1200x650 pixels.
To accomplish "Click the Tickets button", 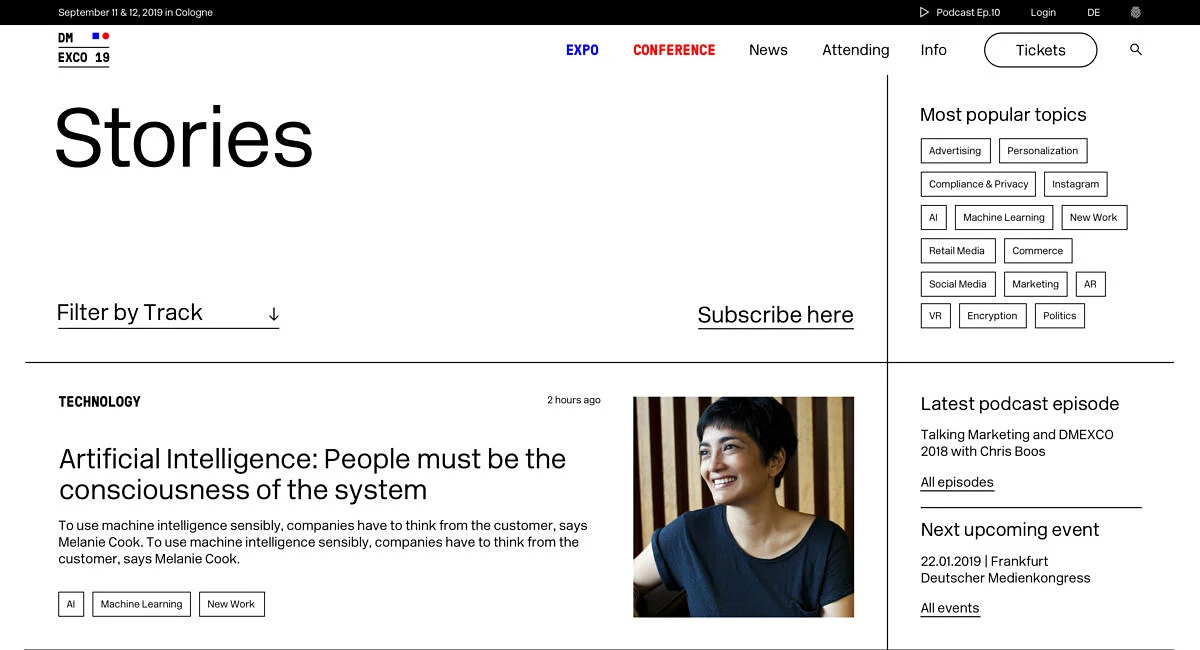I will click(x=1040, y=50).
